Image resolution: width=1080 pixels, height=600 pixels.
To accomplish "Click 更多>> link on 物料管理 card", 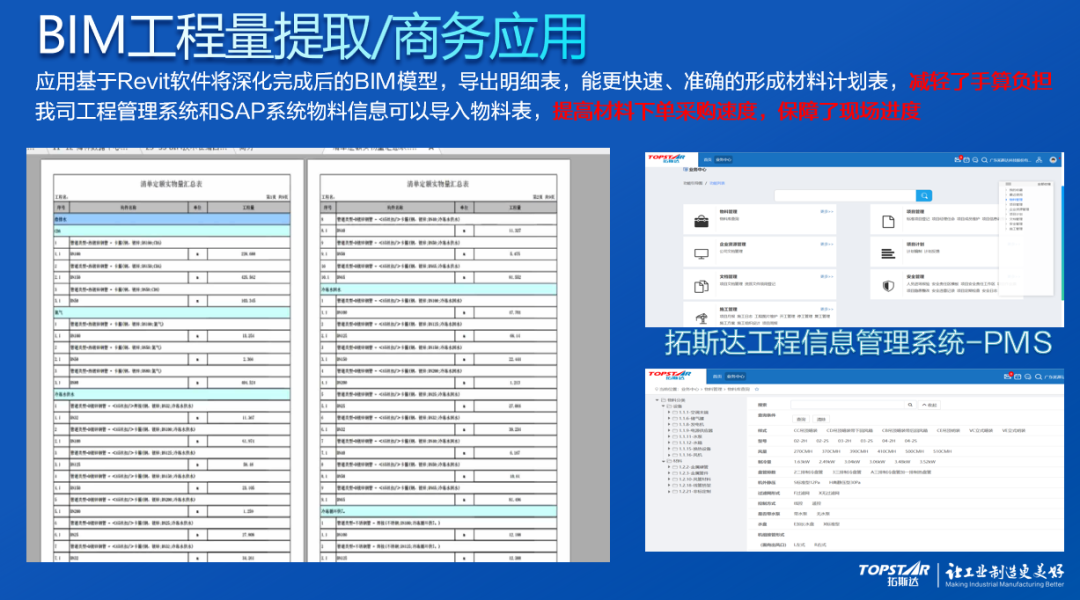I will 827,211.
